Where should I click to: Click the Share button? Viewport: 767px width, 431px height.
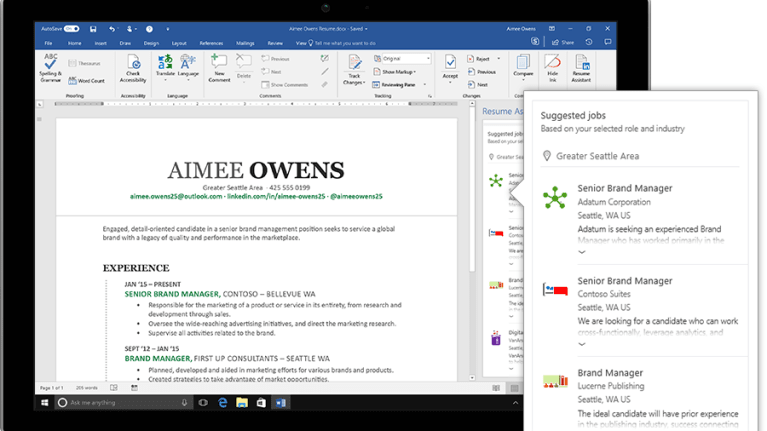pos(563,43)
